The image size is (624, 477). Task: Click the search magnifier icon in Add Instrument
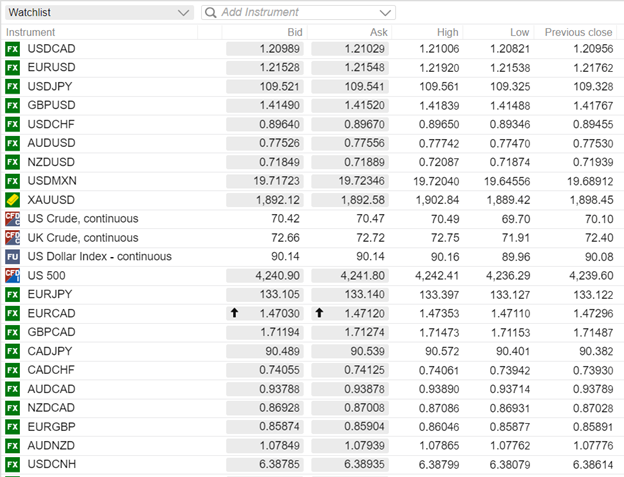pos(210,13)
